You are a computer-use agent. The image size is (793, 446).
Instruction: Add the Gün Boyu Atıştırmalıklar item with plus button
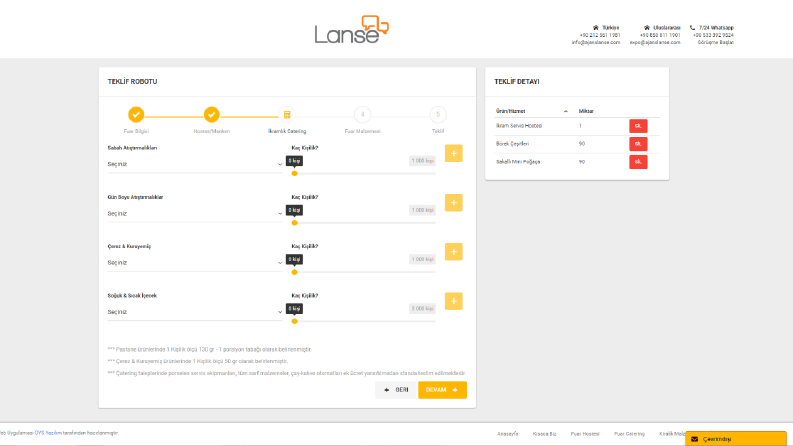pos(454,203)
